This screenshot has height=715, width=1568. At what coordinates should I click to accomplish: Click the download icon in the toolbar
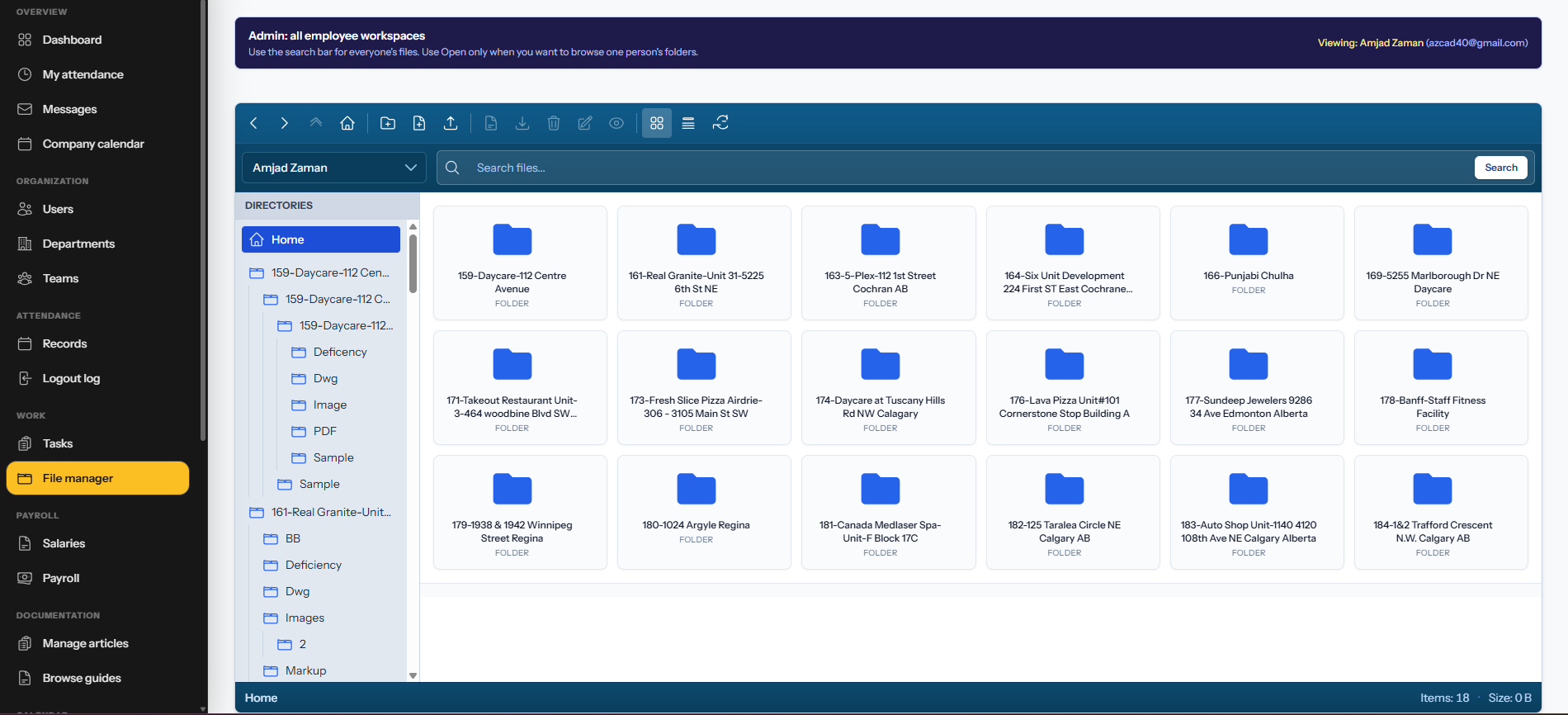point(522,123)
